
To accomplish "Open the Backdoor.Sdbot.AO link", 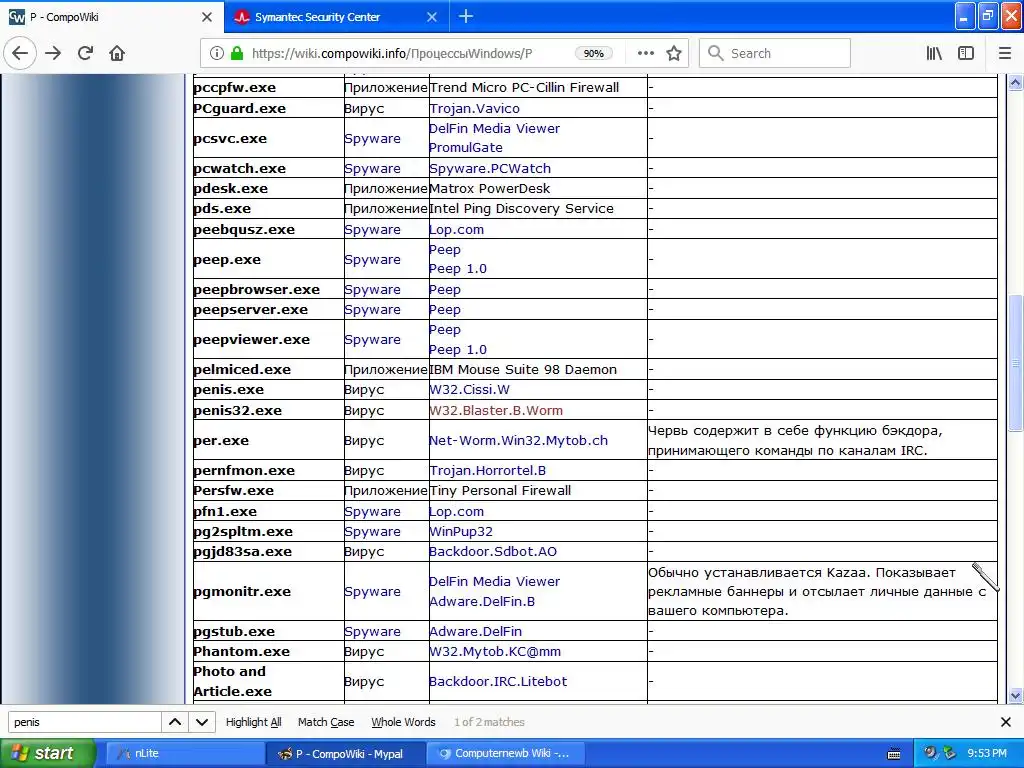I will tap(492, 552).
